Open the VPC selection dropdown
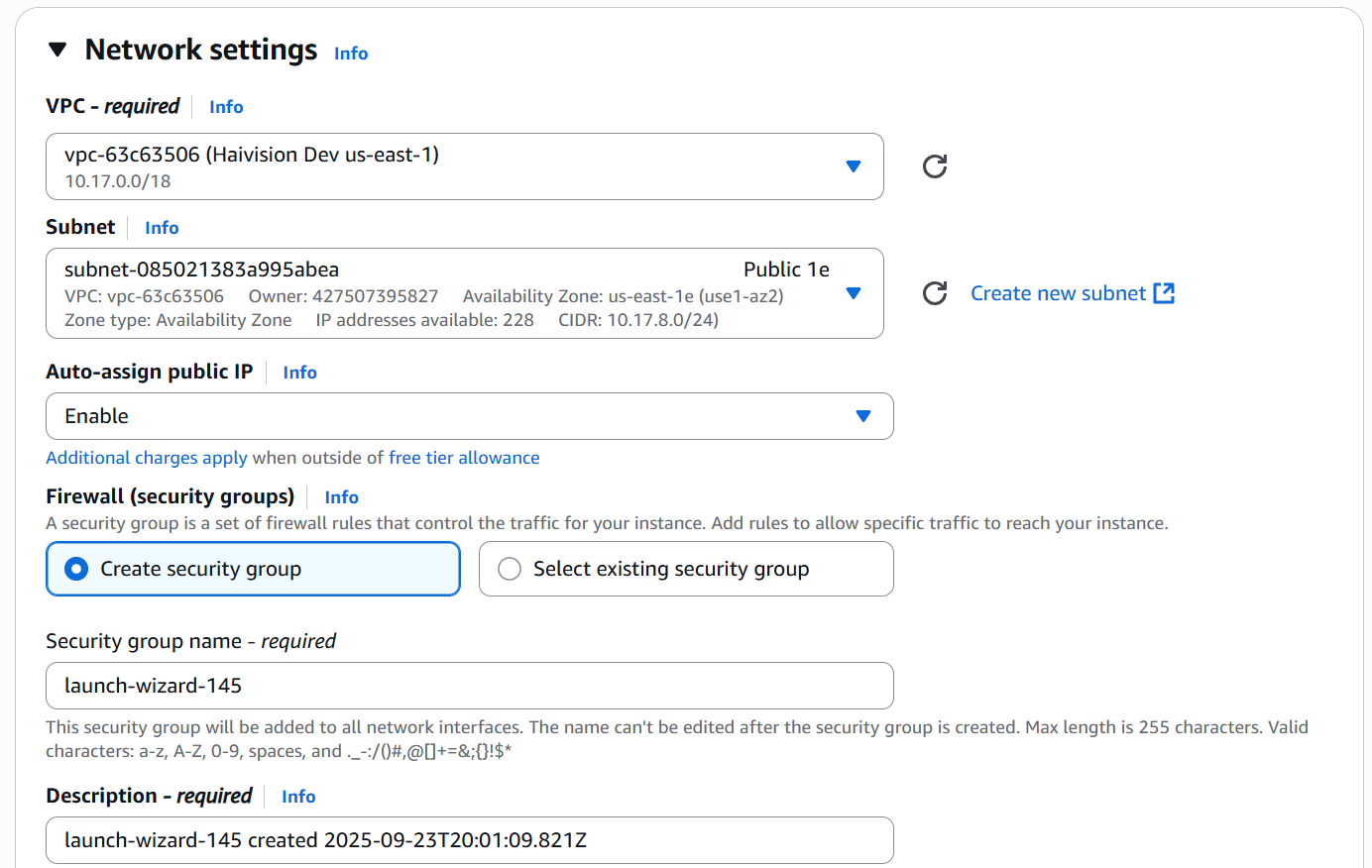This screenshot has width=1372, height=868. [x=854, y=166]
